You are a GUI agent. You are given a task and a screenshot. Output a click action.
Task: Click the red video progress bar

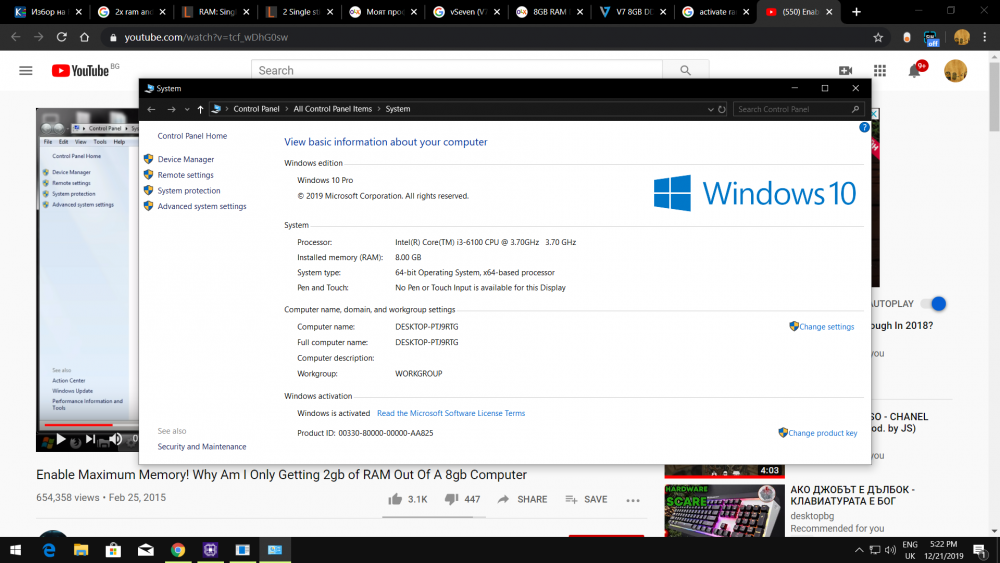click(78, 425)
